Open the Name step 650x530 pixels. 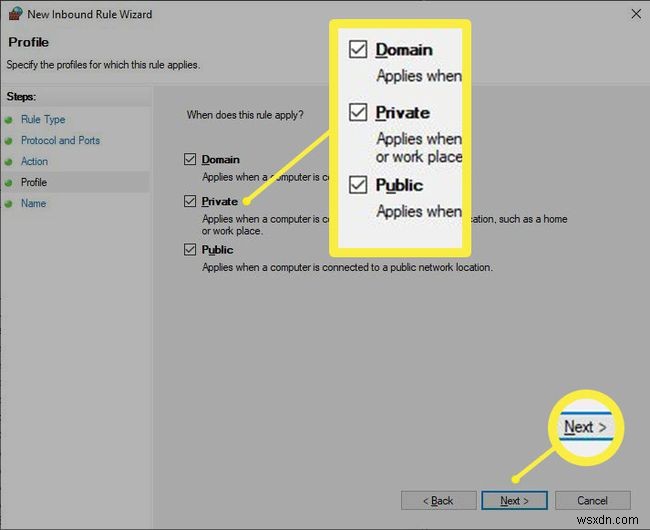point(34,203)
